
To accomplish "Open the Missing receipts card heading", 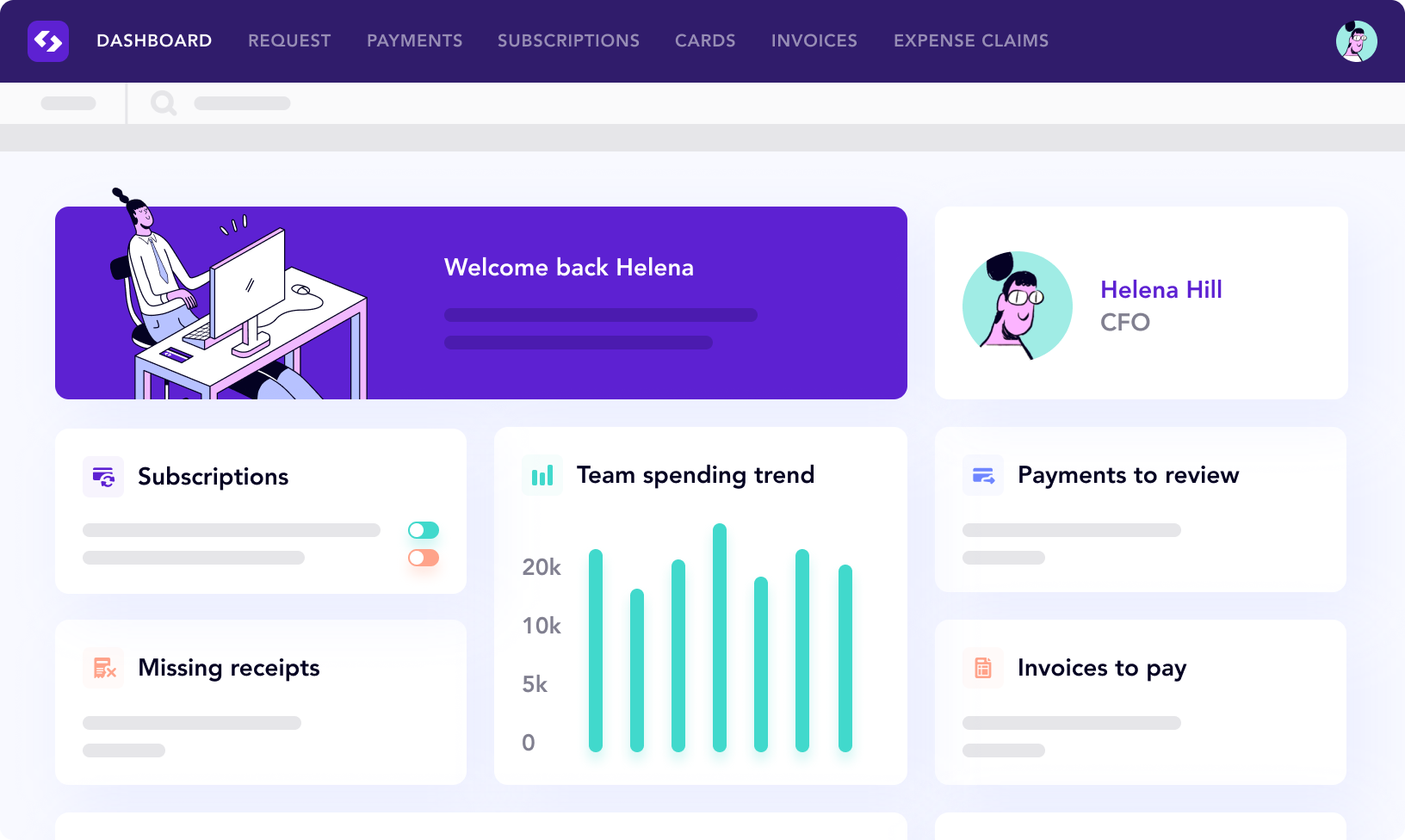I will coord(228,668).
